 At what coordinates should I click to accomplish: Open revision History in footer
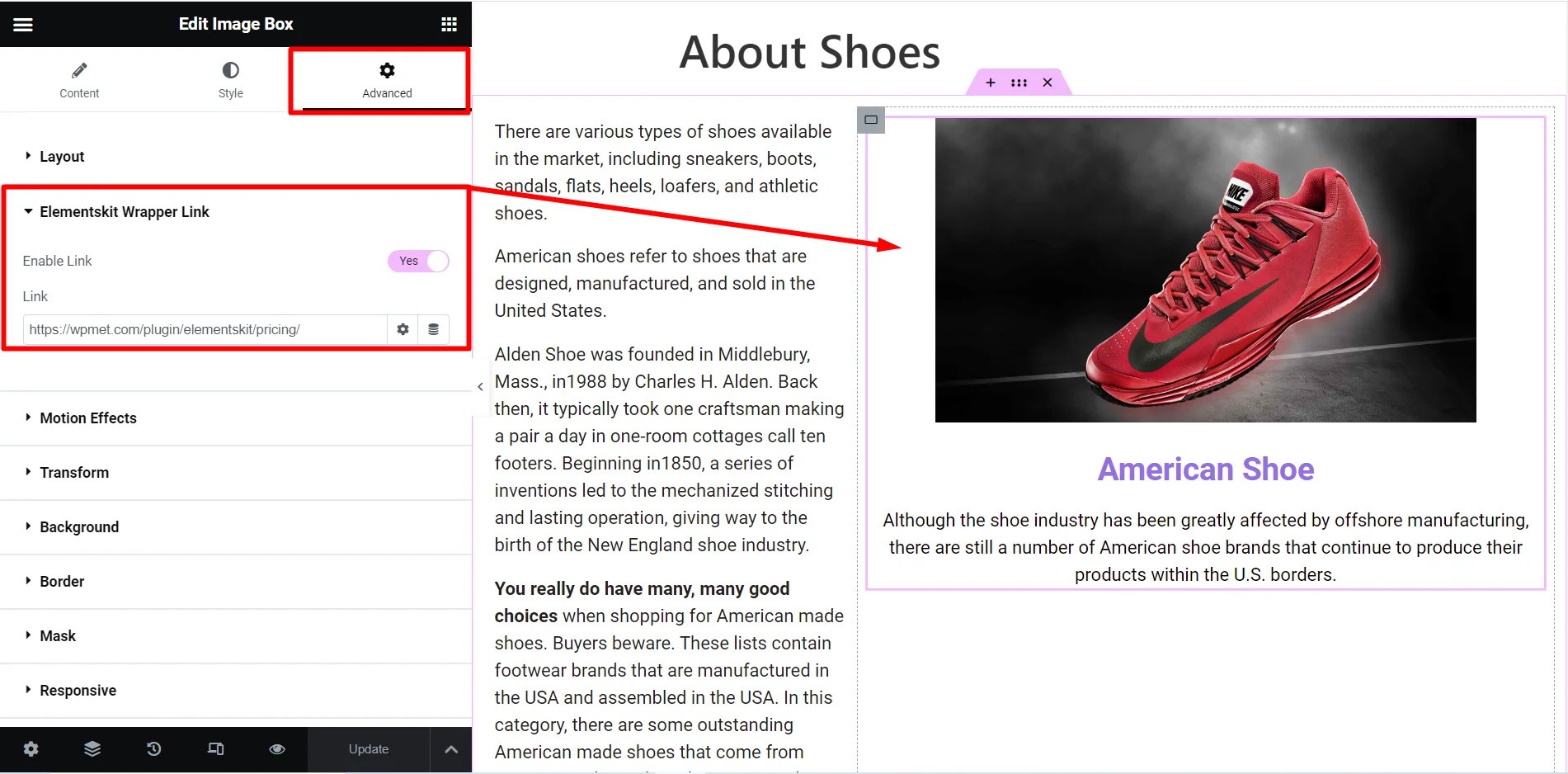coord(154,749)
